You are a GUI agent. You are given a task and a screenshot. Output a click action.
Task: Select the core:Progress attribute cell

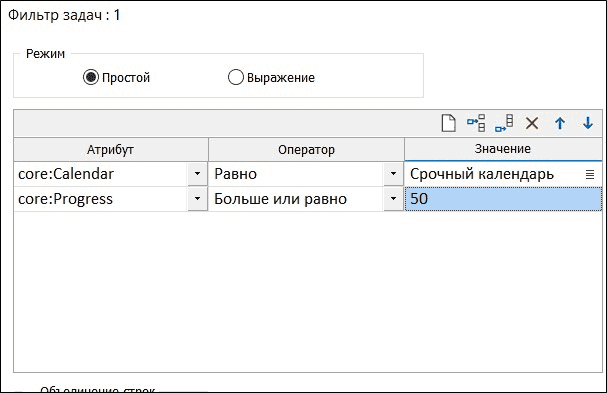tap(101, 199)
